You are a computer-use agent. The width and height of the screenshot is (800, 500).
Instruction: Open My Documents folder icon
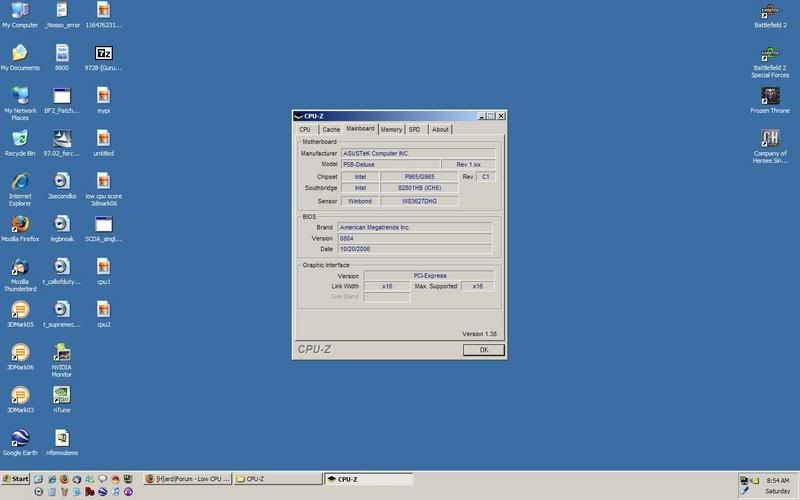coord(20,57)
